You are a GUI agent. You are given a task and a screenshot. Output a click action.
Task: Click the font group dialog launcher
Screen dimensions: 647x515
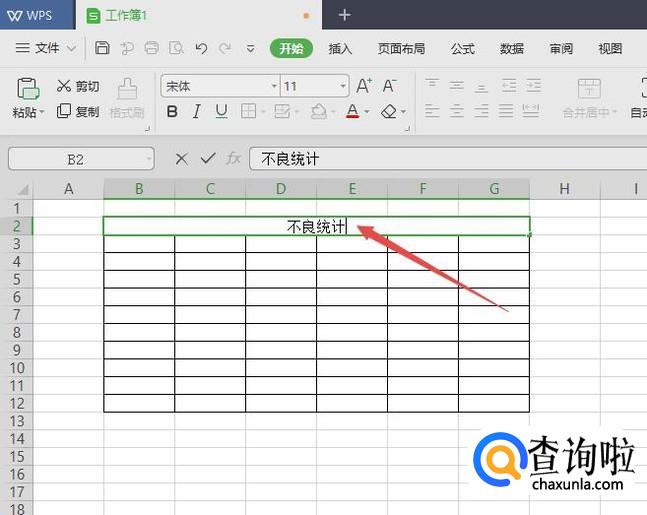coord(407,129)
